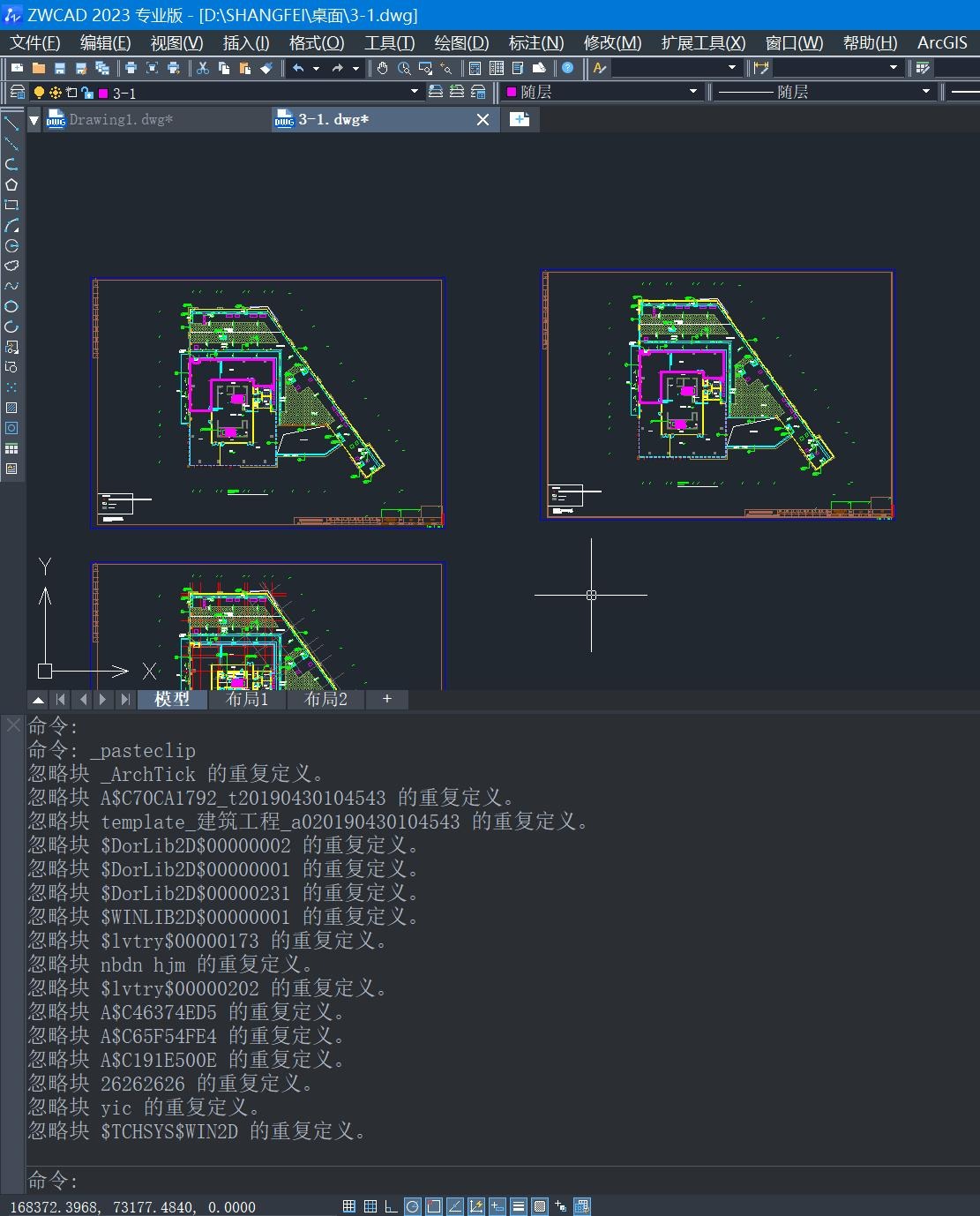Expand the layout tabs list up arrow
The width and height of the screenshot is (980, 1216).
(x=38, y=700)
